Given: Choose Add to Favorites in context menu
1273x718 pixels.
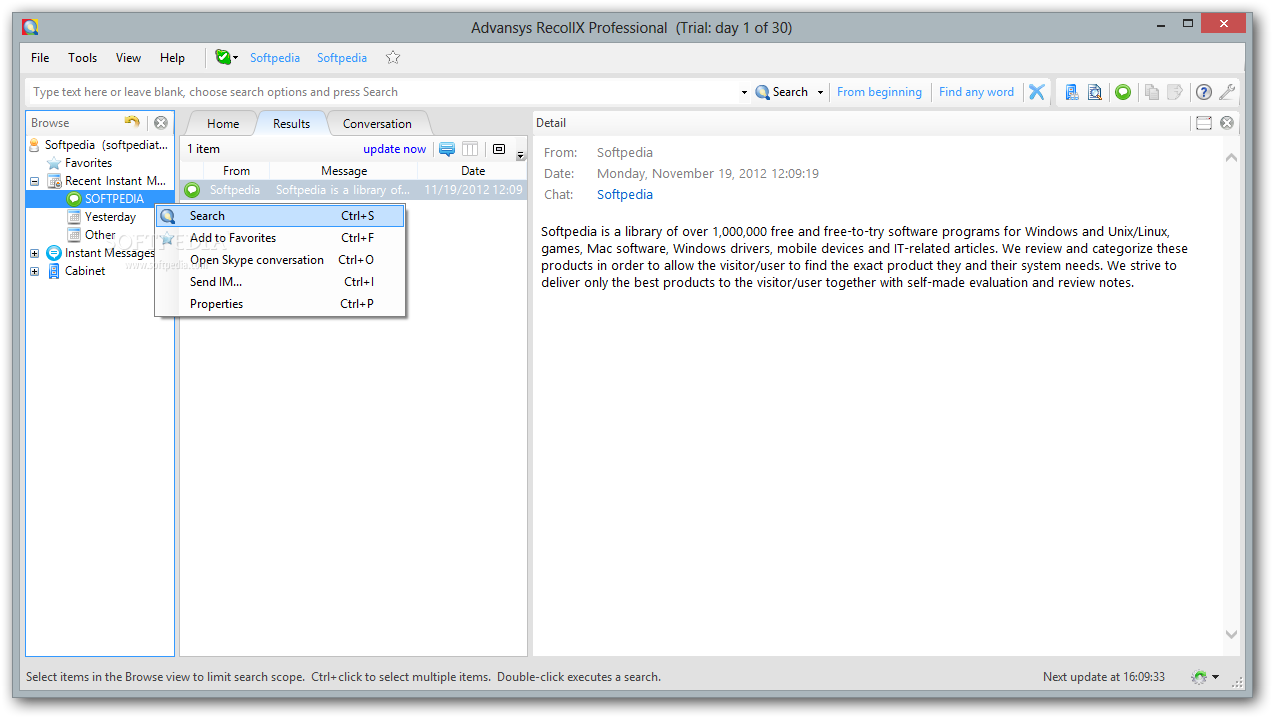Looking at the screenshot, I should (280, 238).
